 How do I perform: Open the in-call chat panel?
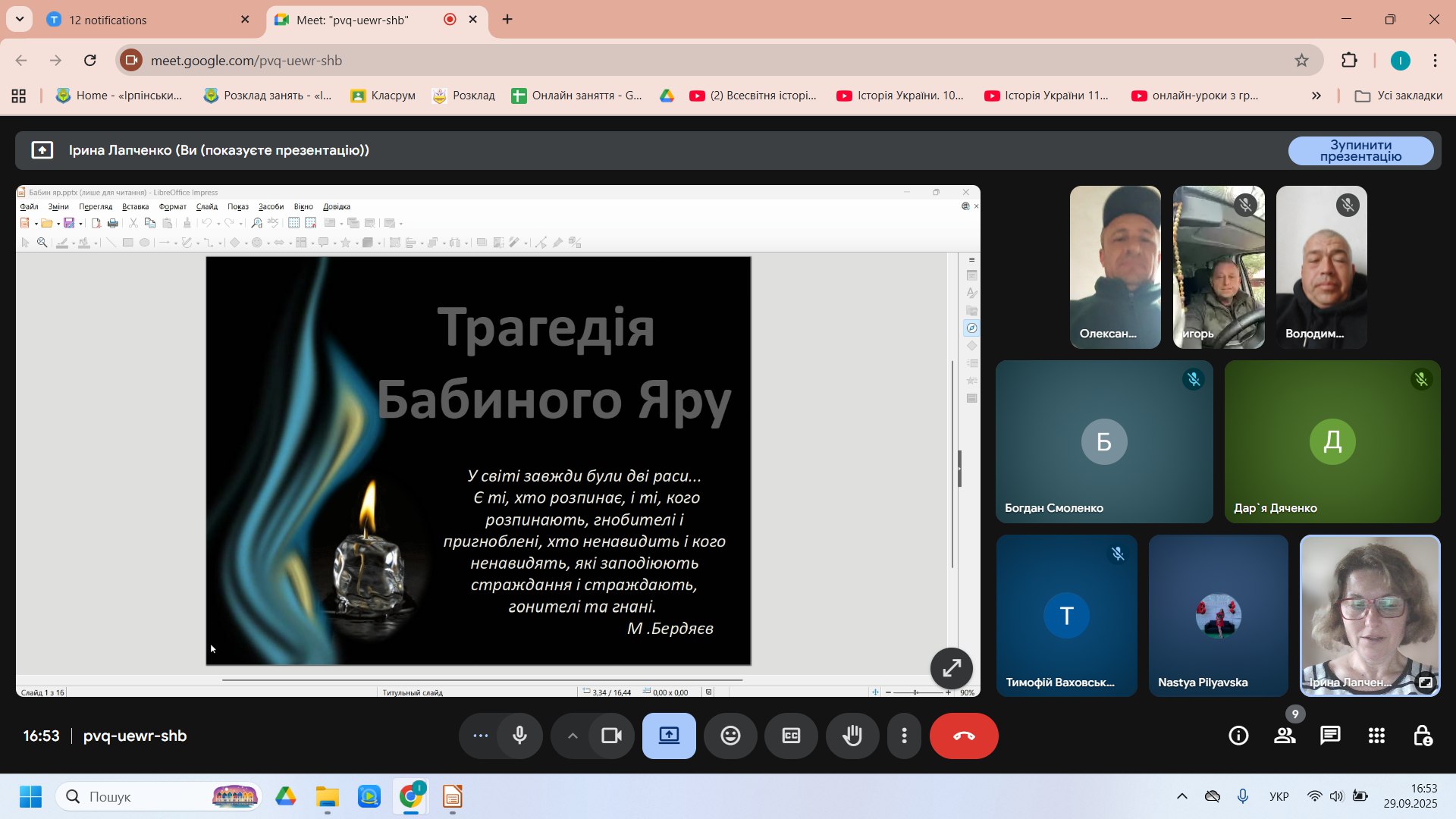[1330, 736]
